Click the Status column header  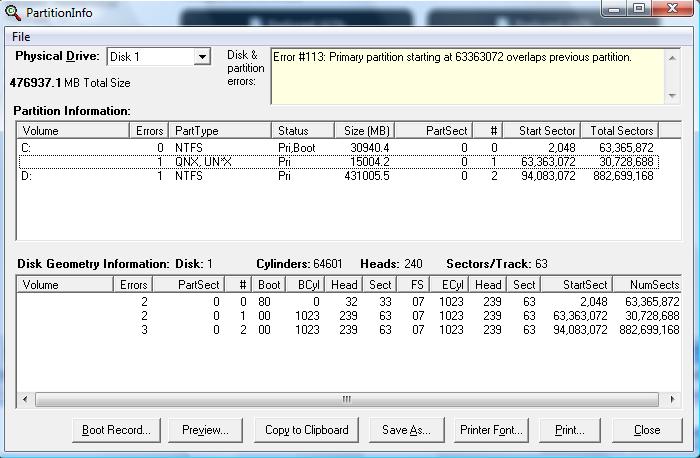pyautogui.click(x=303, y=131)
